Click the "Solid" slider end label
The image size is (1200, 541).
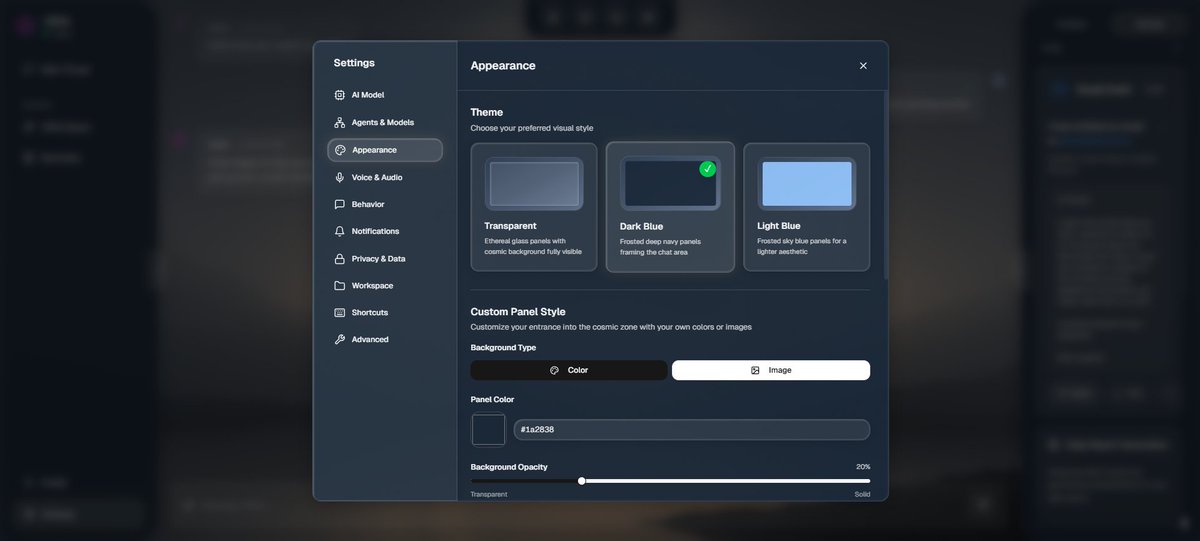click(x=862, y=494)
